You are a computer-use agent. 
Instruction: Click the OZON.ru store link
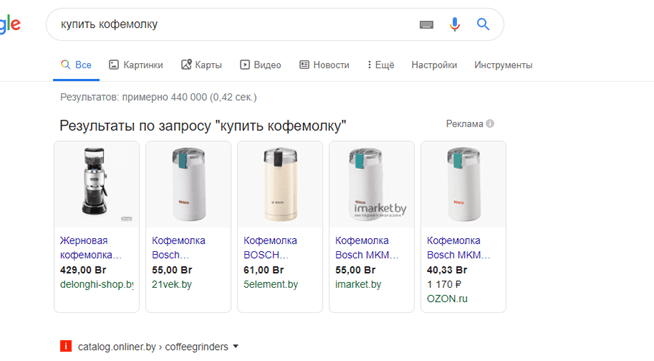(x=447, y=299)
